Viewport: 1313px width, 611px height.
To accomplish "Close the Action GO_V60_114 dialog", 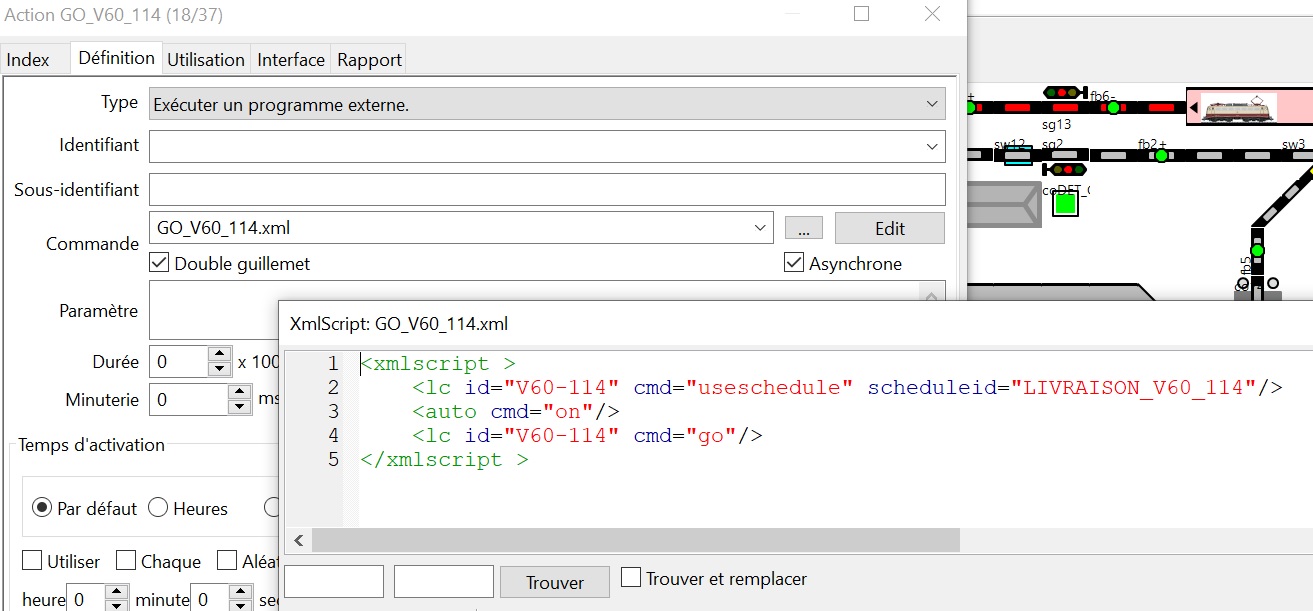I will (x=932, y=14).
